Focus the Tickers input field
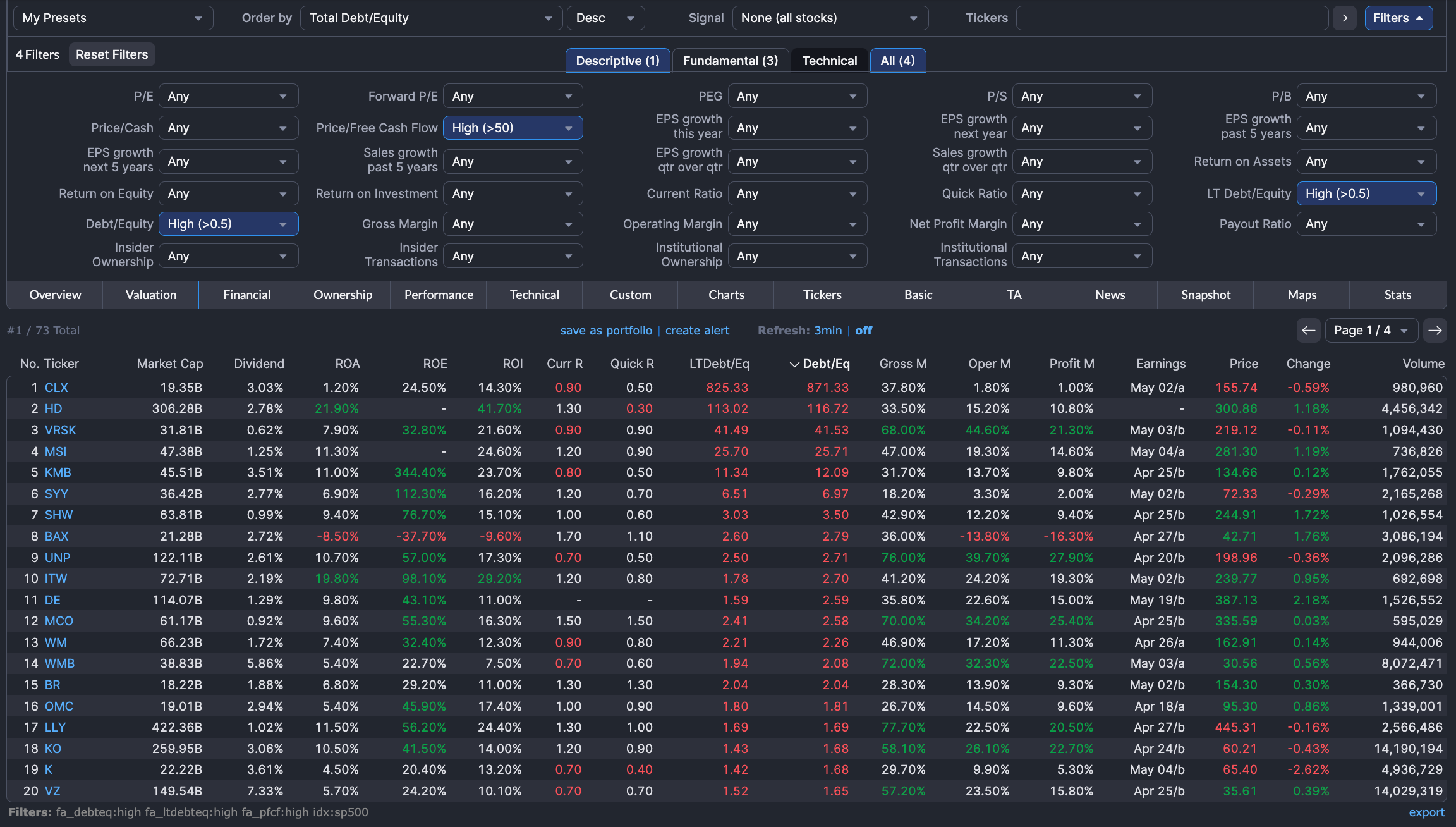 pyautogui.click(x=1171, y=18)
